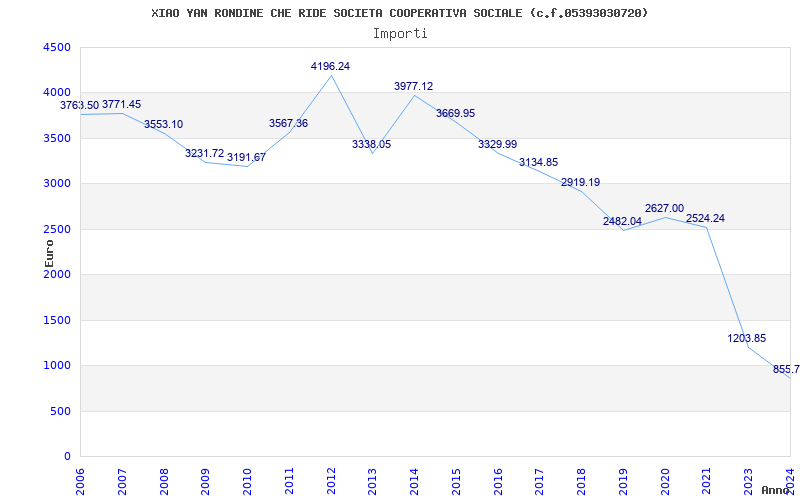Image resolution: width=800 pixels, height=500 pixels.
Task: Click the peak value 4196.24
Action: pyautogui.click(x=330, y=66)
